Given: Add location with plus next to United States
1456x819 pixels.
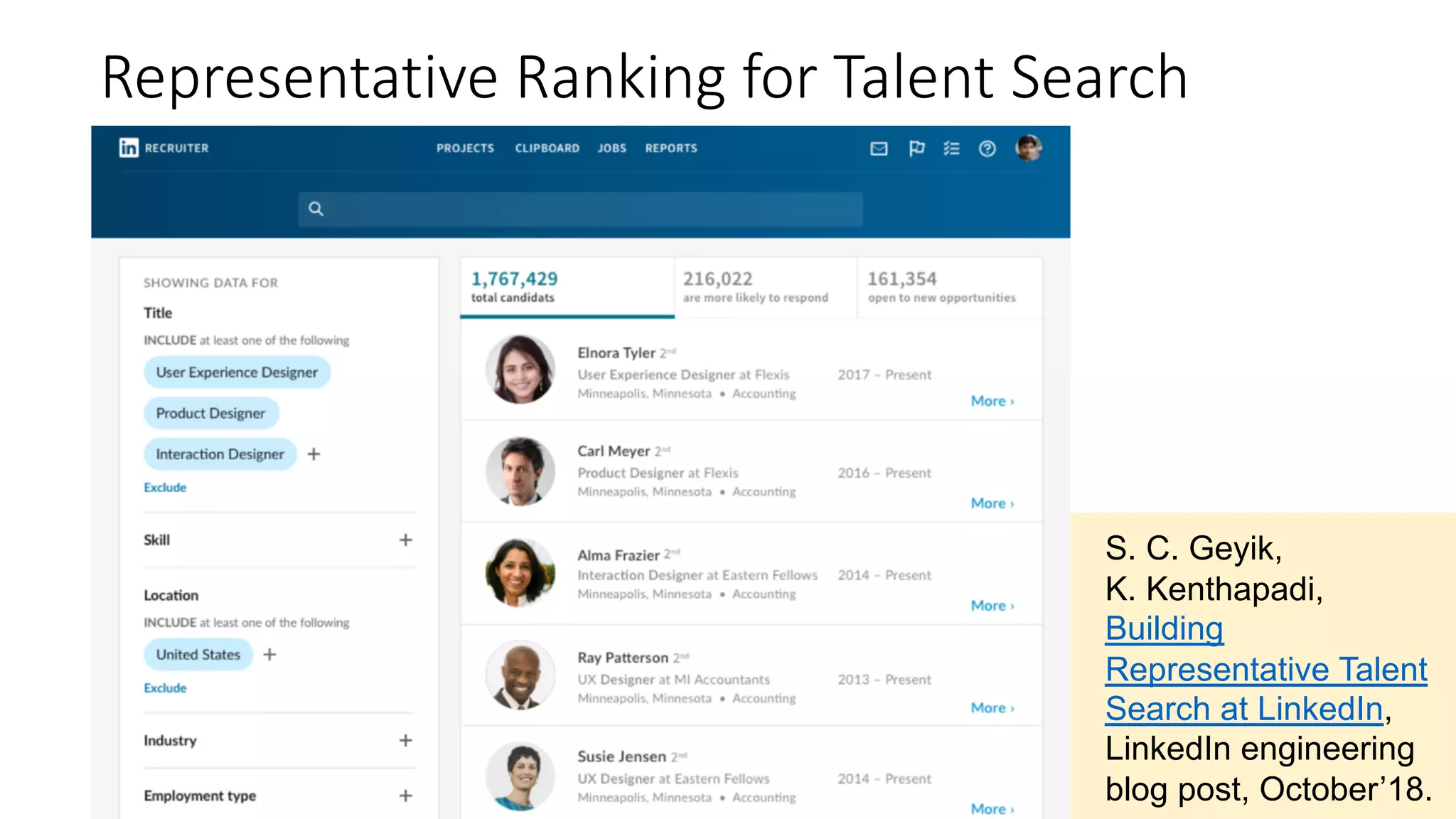Looking at the screenshot, I should click(x=269, y=654).
